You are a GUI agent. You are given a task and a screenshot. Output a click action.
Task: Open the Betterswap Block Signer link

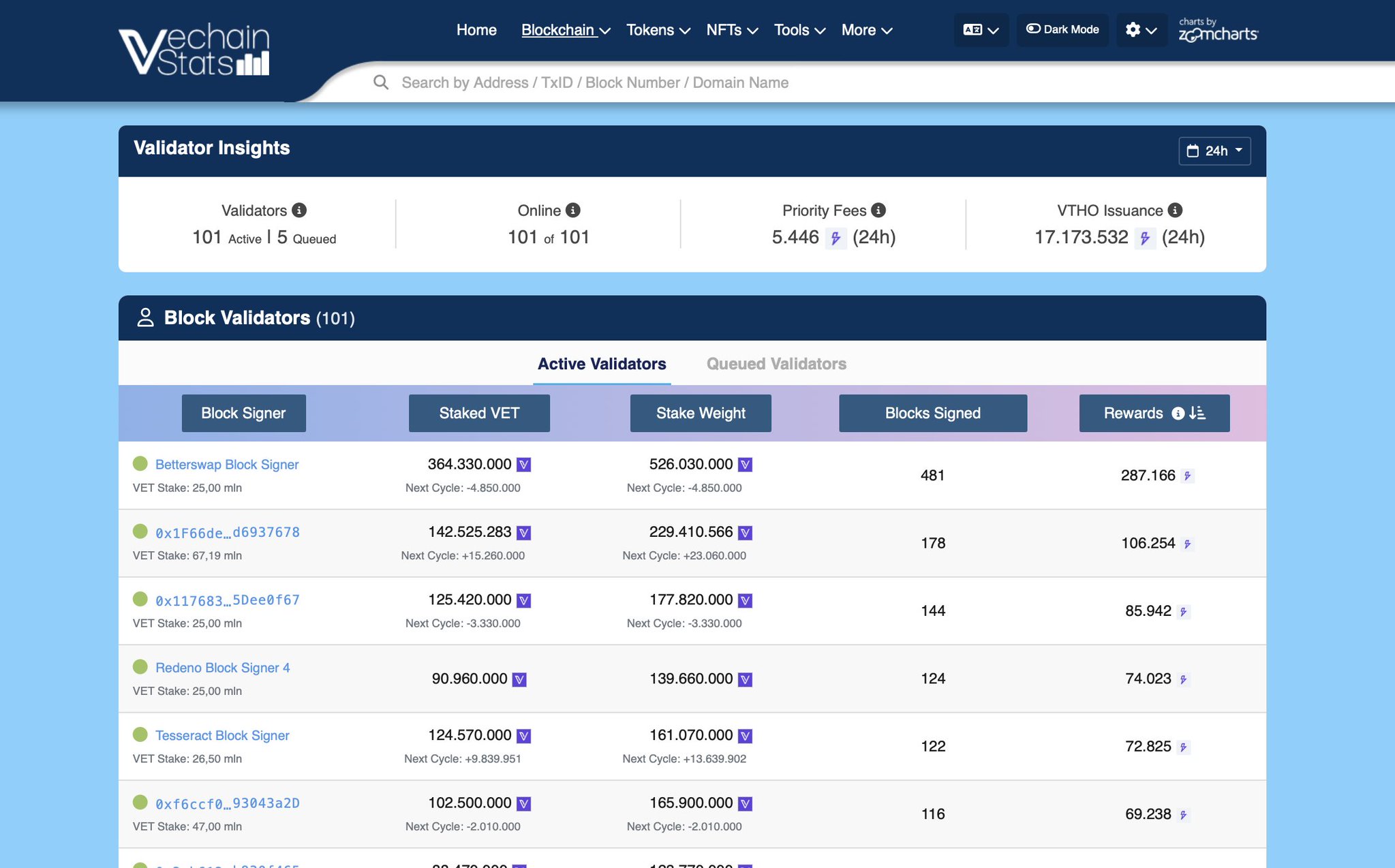[227, 465]
